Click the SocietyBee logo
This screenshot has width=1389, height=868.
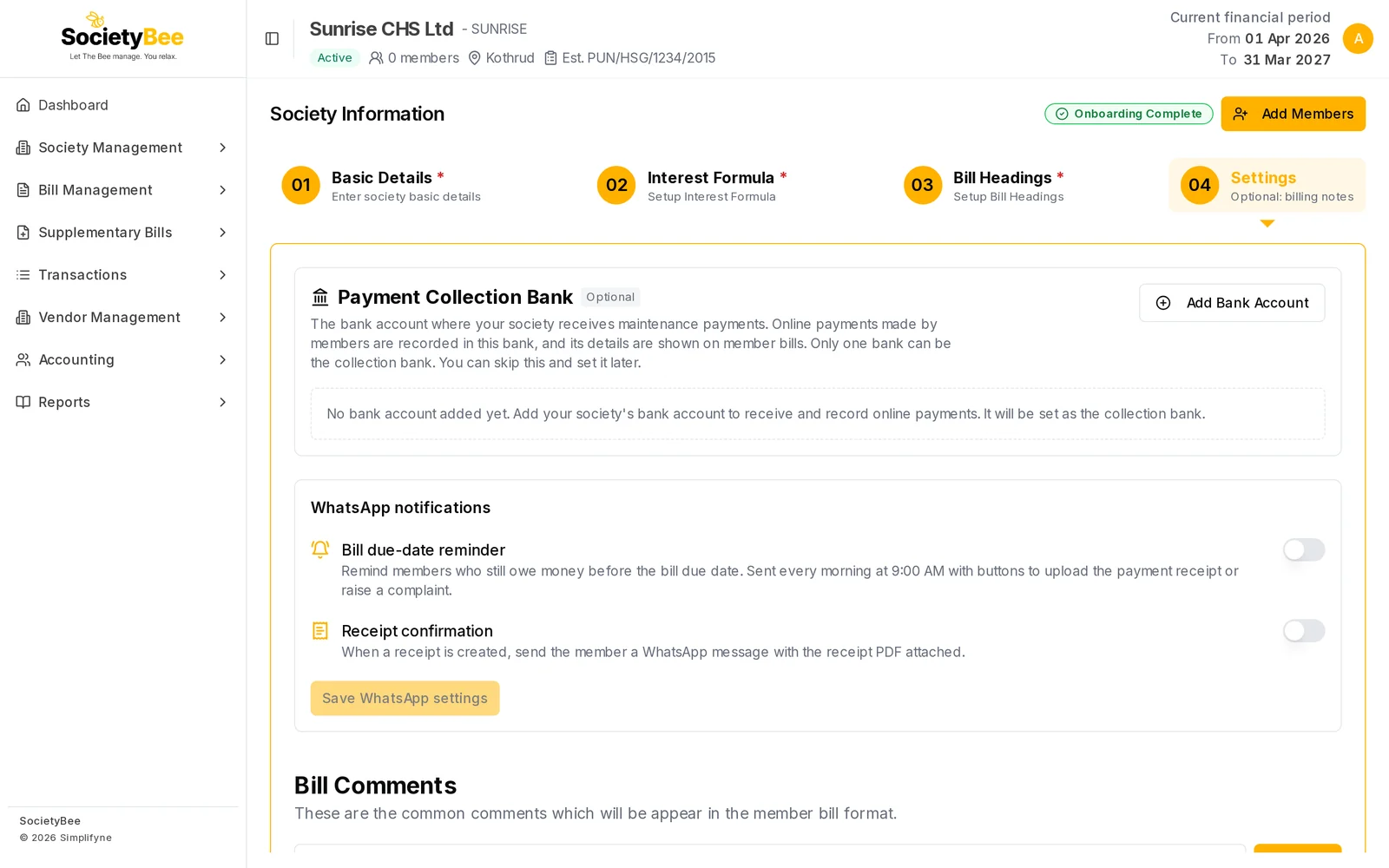click(122, 36)
